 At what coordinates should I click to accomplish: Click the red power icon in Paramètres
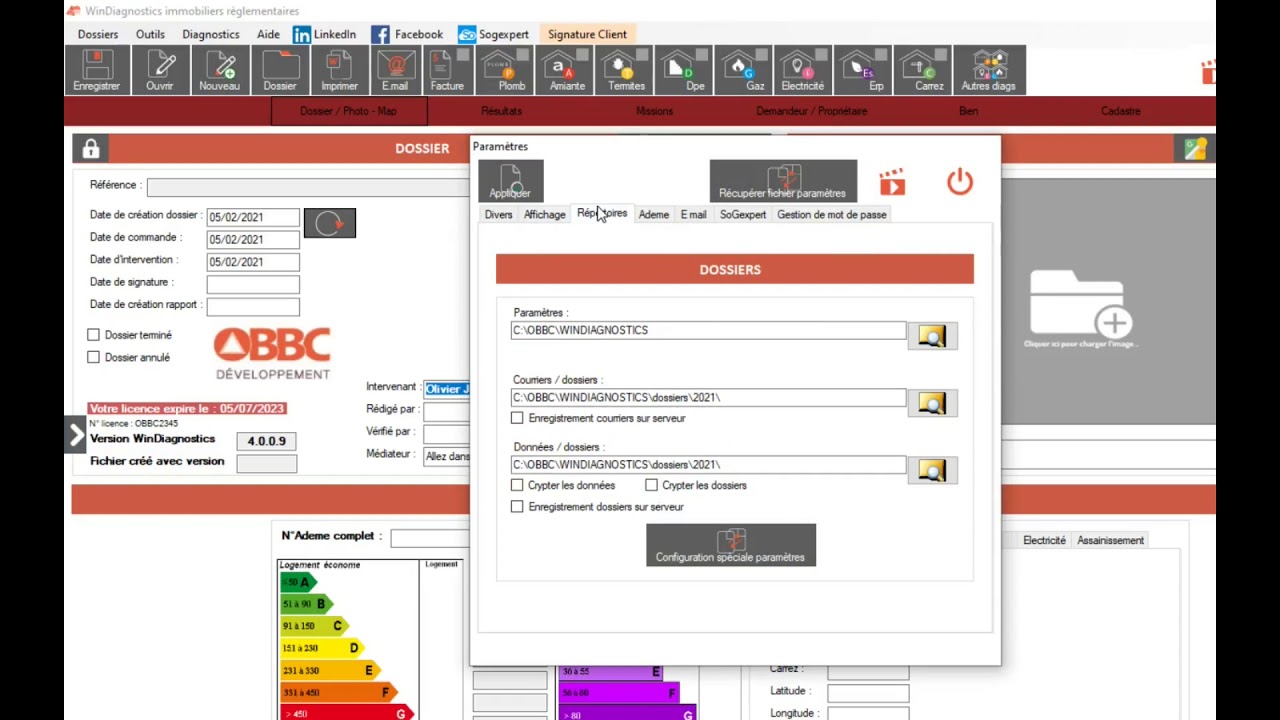click(960, 182)
